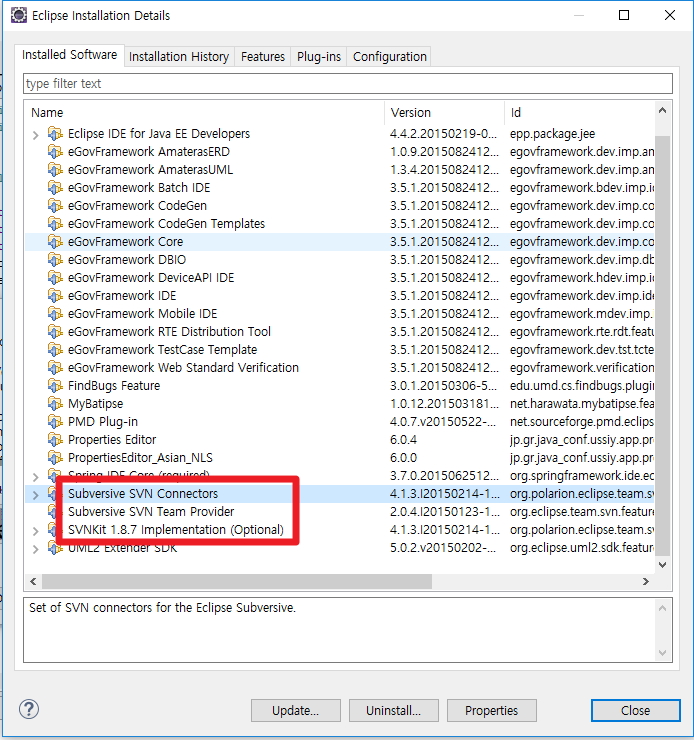The width and height of the screenshot is (694, 740).
Task: Click the scroll-right arrow under the list
Action: [646, 581]
